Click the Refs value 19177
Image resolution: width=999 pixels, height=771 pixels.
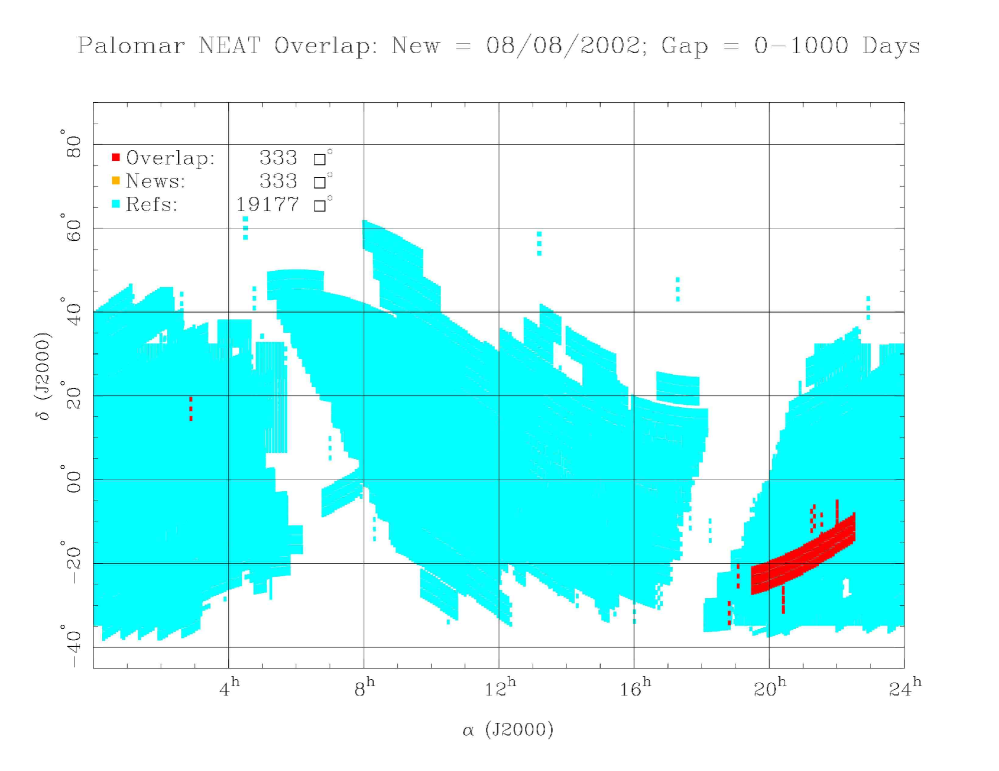(x=267, y=205)
